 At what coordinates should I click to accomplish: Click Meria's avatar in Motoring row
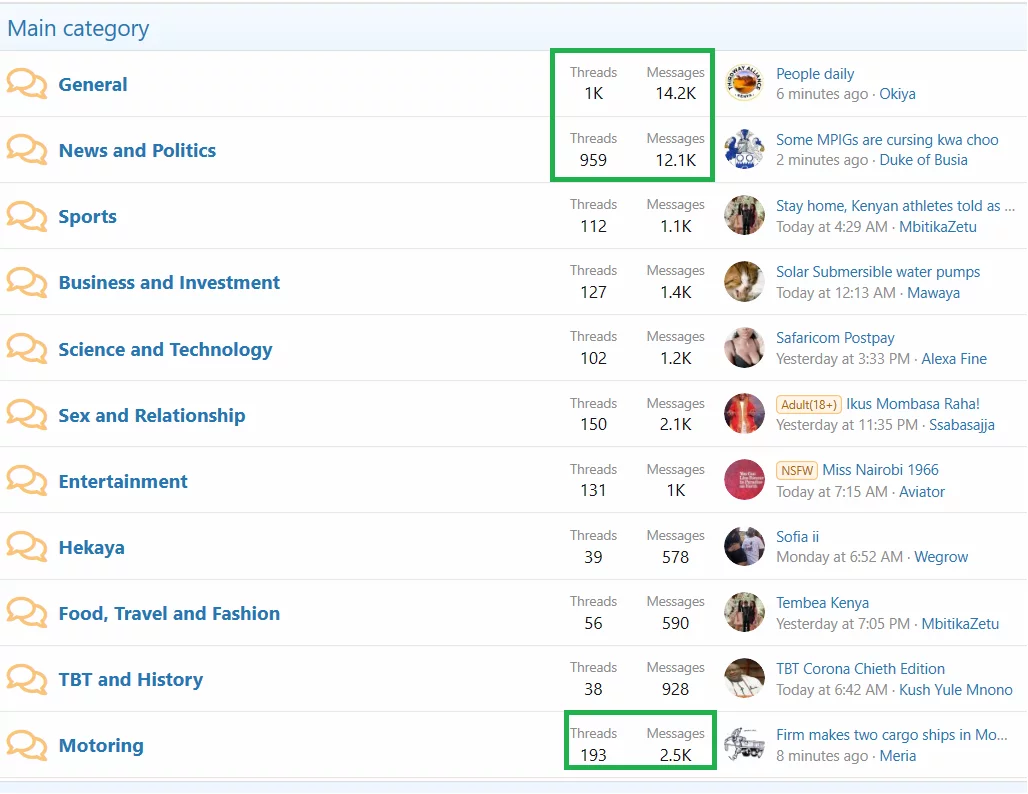tap(744, 744)
